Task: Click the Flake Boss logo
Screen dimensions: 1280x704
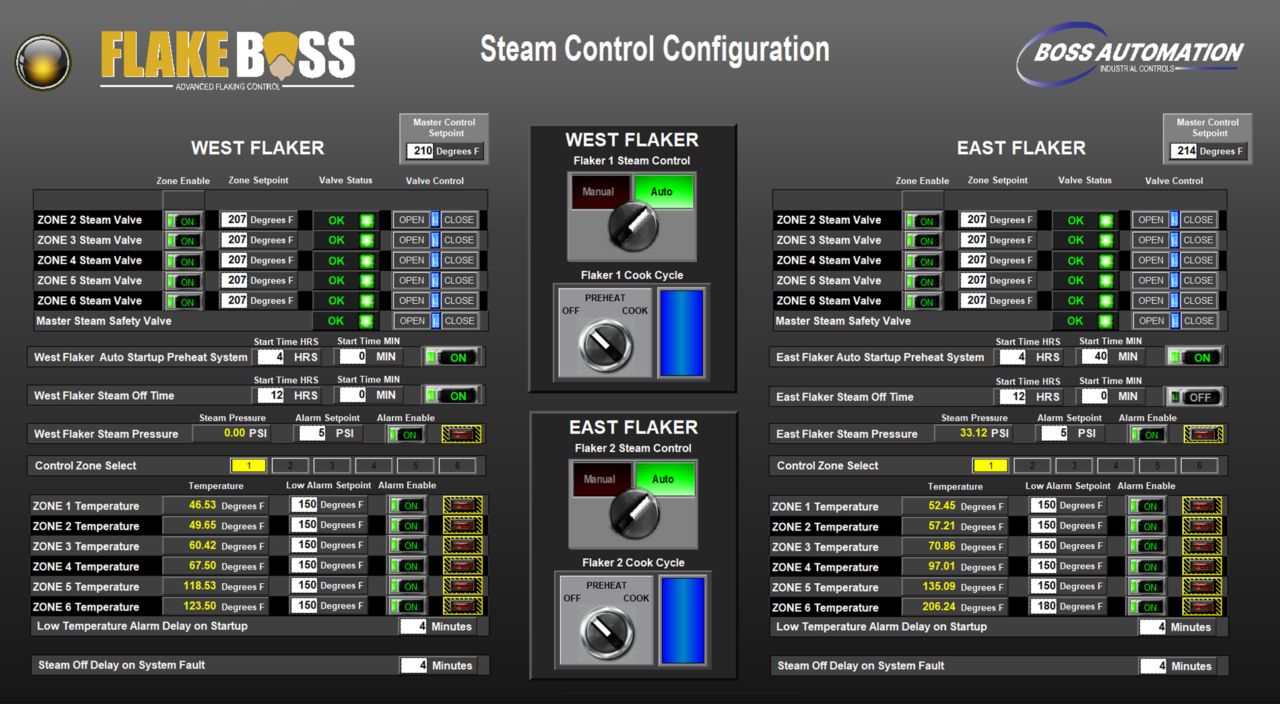Action: [x=226, y=58]
